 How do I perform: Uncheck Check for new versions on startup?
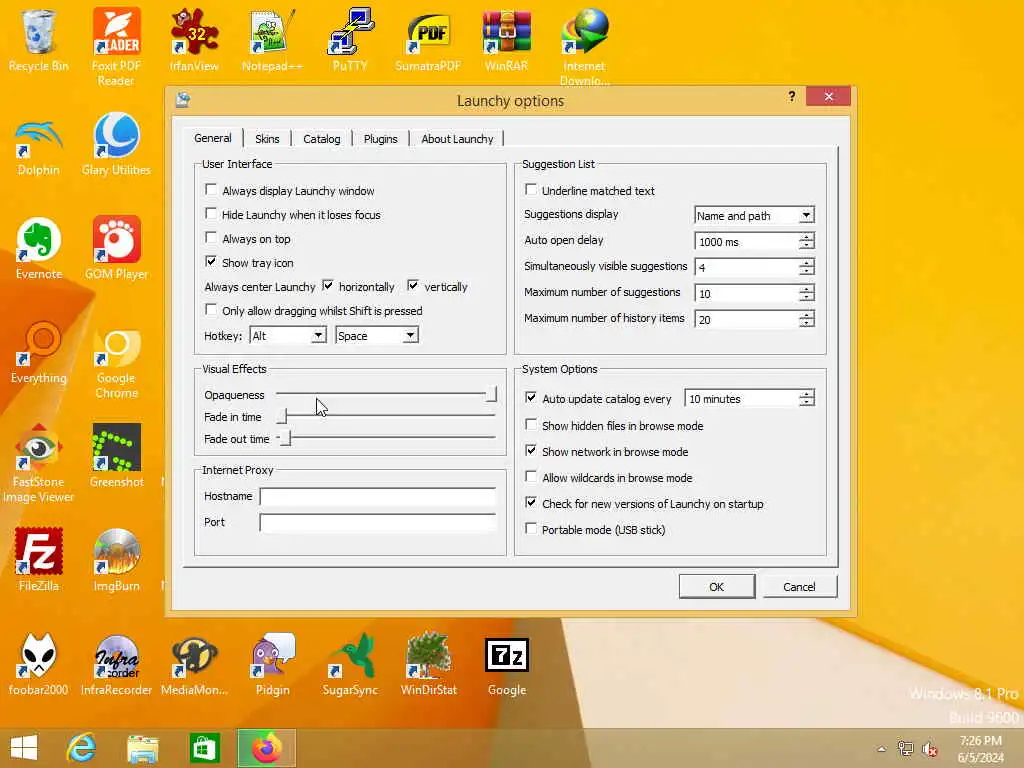point(530,503)
